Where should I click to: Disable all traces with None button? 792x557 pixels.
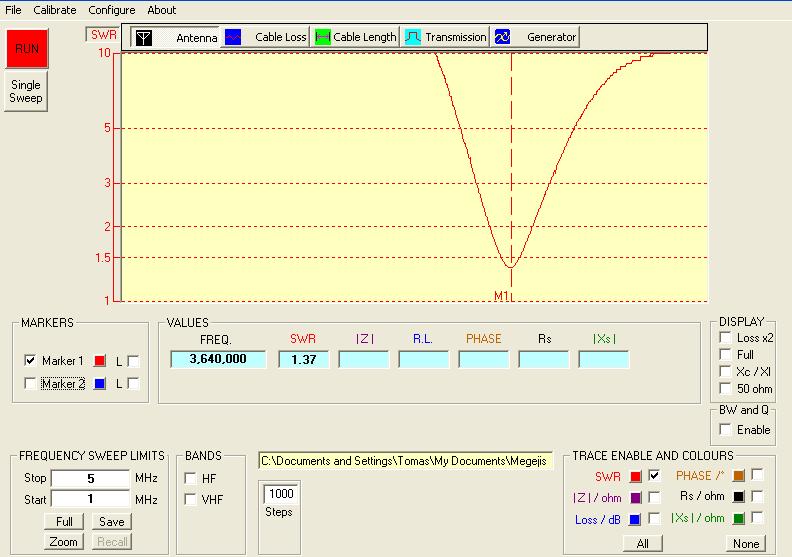point(746,543)
